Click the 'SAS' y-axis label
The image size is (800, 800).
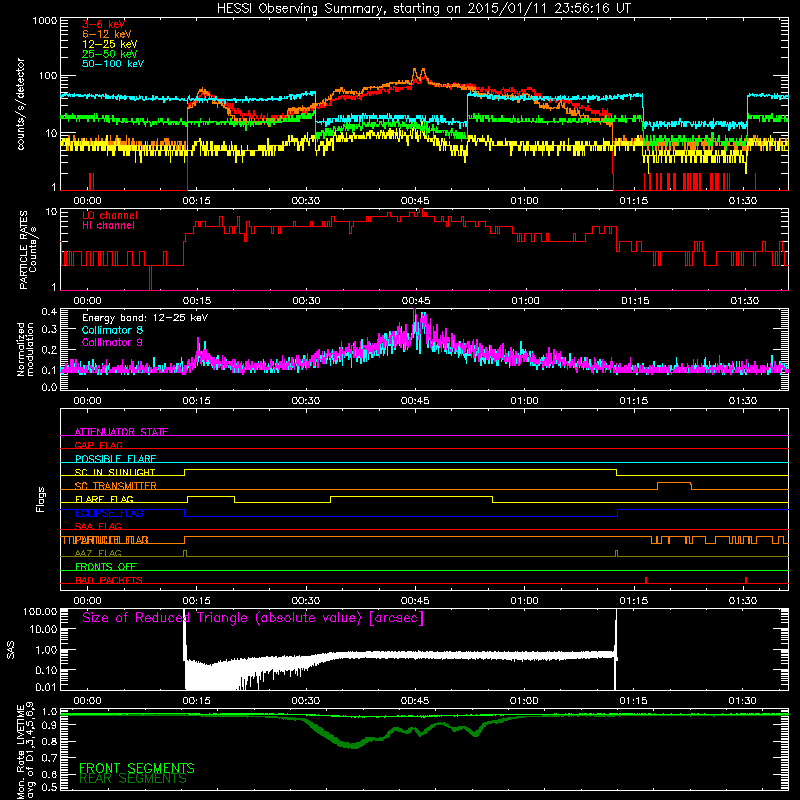(x=11, y=650)
